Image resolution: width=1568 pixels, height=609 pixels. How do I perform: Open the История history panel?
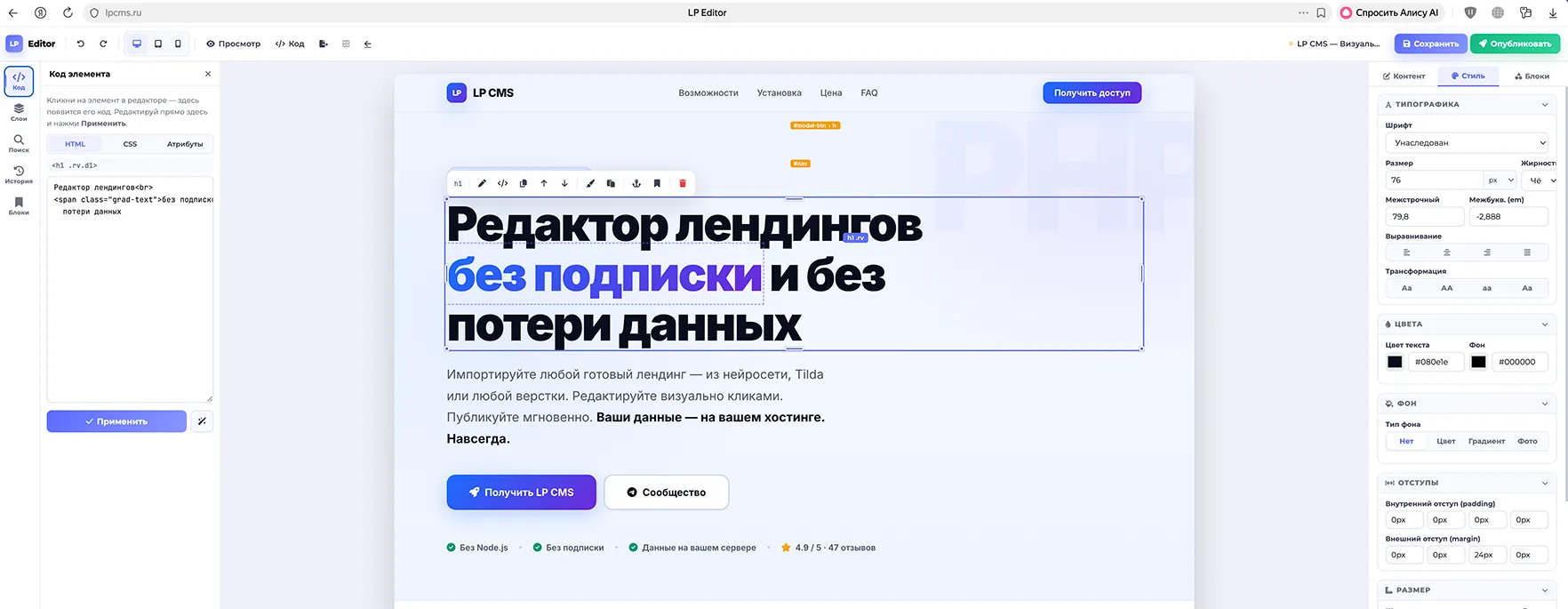(19, 174)
